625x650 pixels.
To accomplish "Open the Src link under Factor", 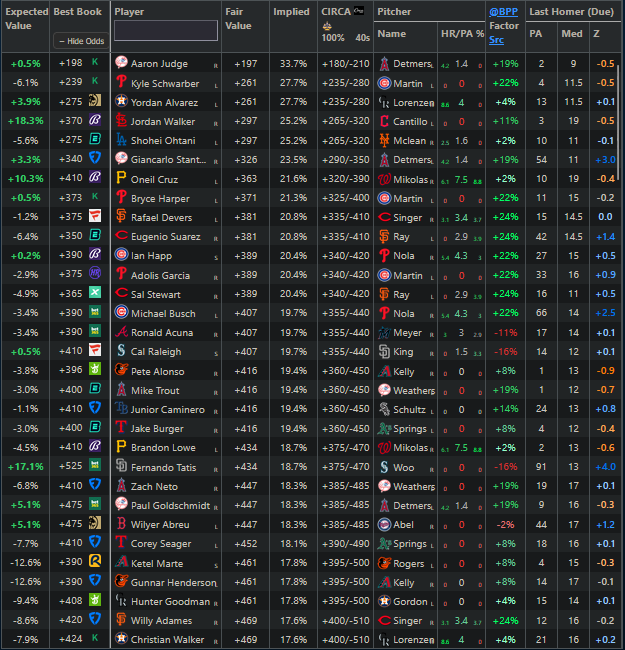I will 496,40.
